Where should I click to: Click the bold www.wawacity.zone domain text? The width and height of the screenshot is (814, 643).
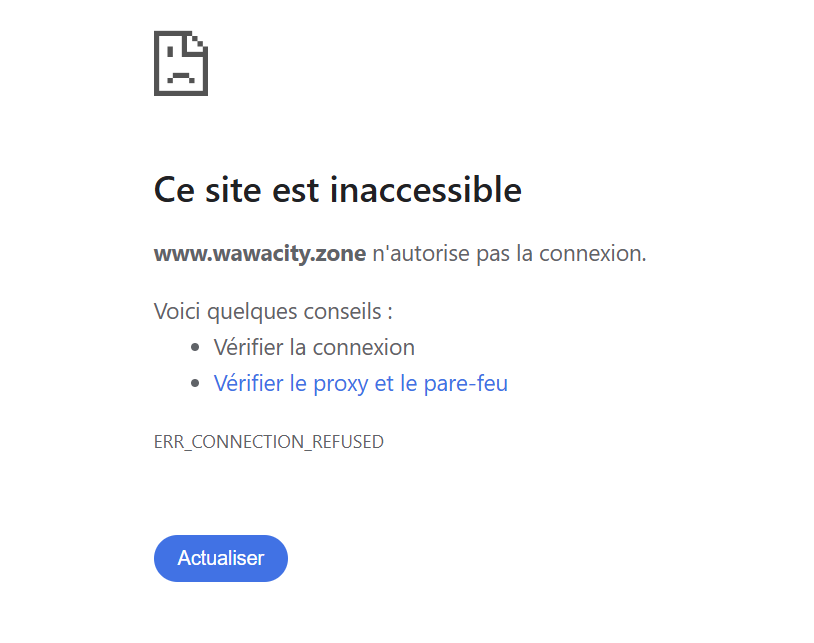(x=260, y=254)
